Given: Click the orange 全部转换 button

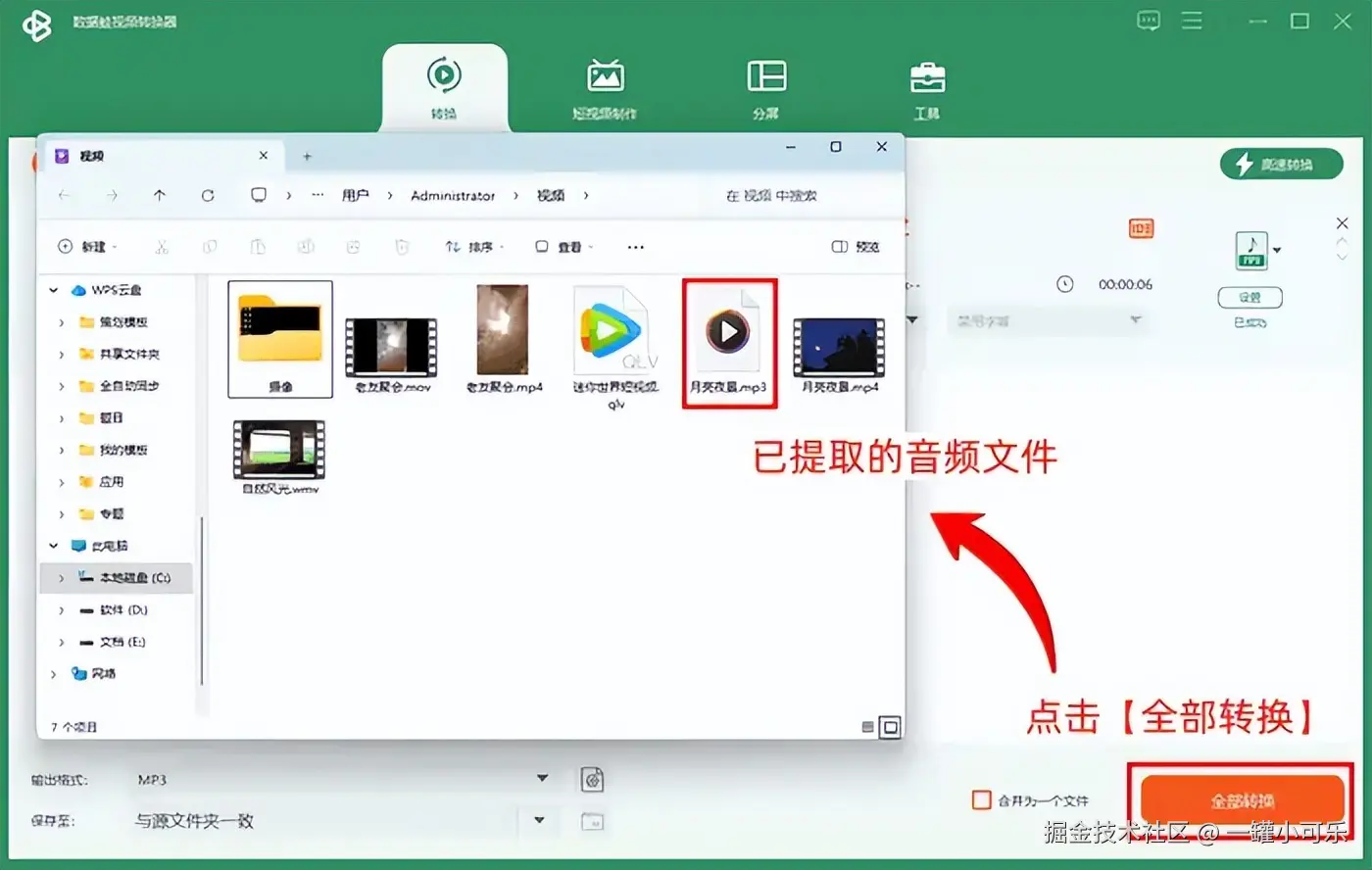Looking at the screenshot, I should [1242, 801].
